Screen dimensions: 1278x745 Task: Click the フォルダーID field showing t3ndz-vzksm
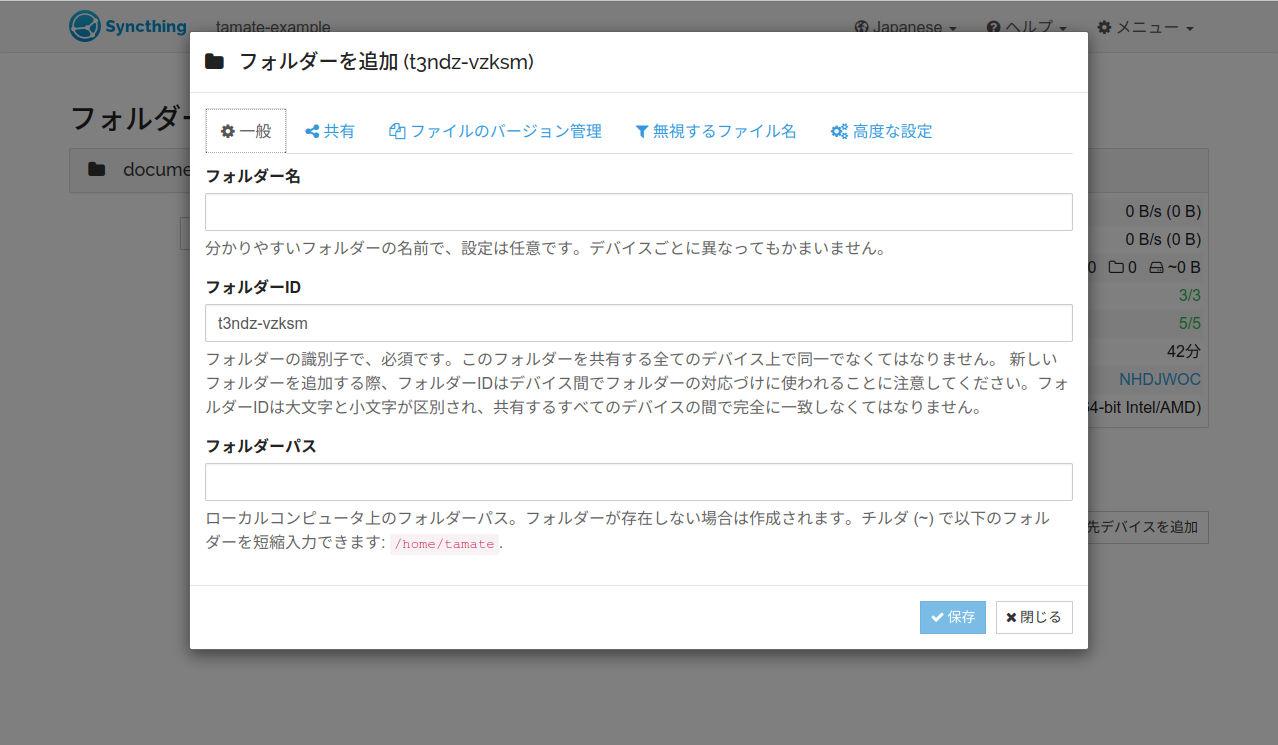[x=639, y=323]
